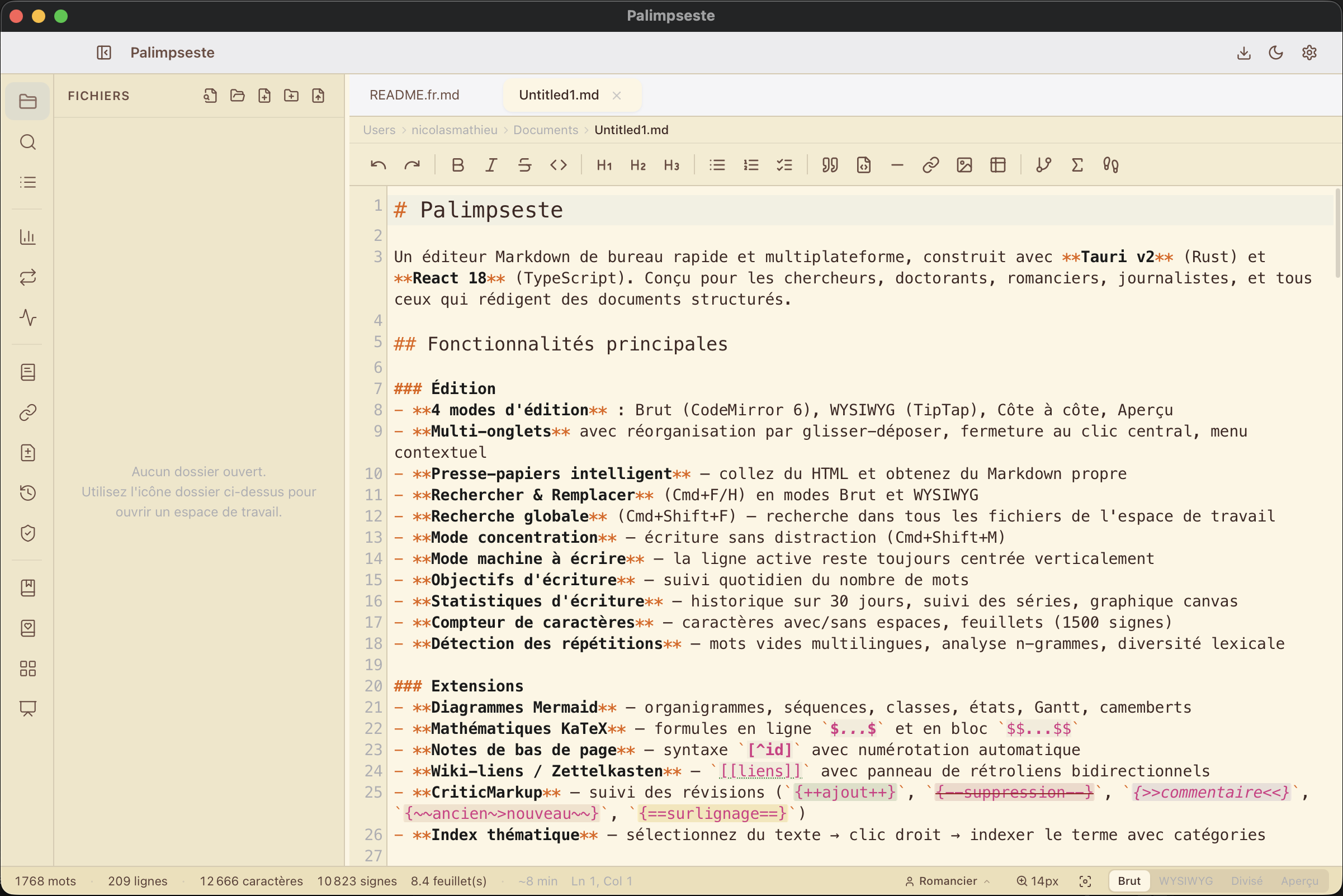Insert a hyperlink from the toolbar
This screenshot has height=896, width=1343.
[x=931, y=165]
